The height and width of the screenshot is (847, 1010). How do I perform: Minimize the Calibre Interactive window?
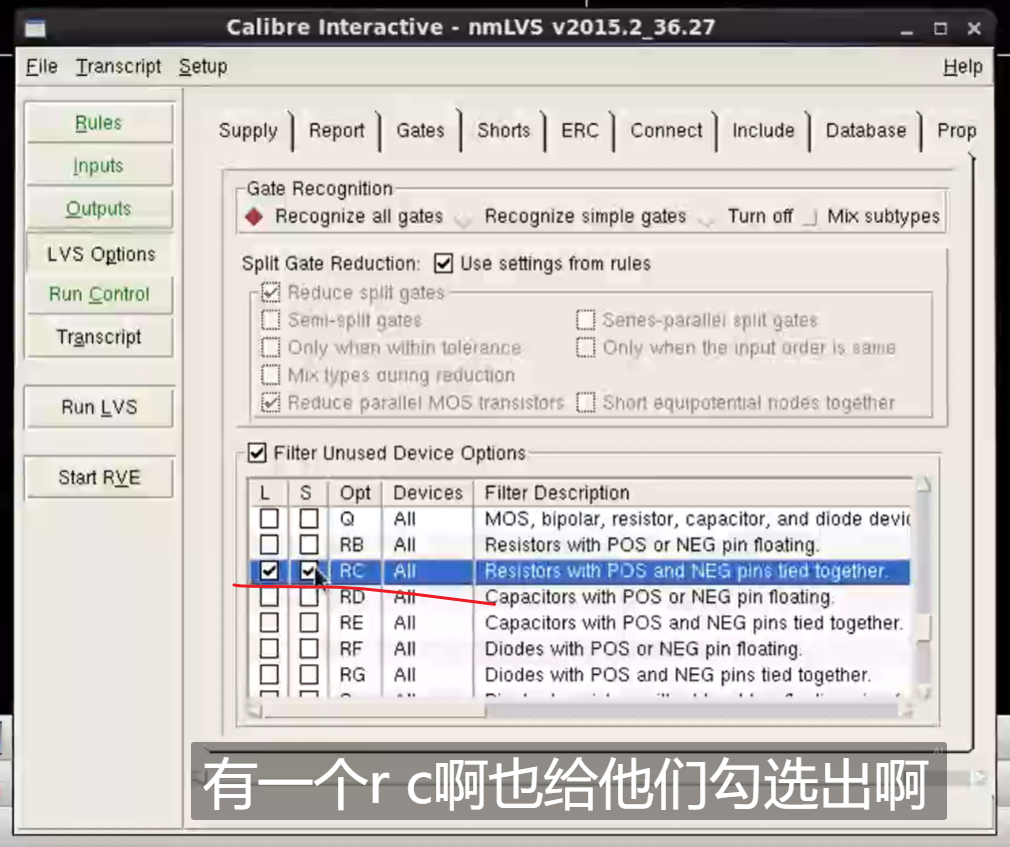(x=907, y=30)
